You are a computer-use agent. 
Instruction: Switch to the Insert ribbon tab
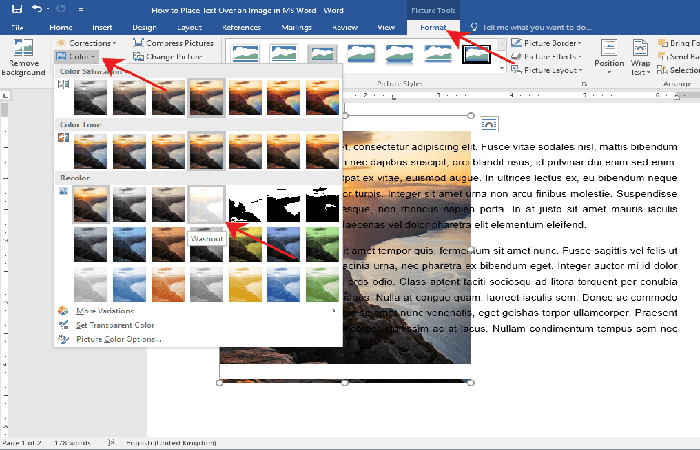(x=101, y=26)
